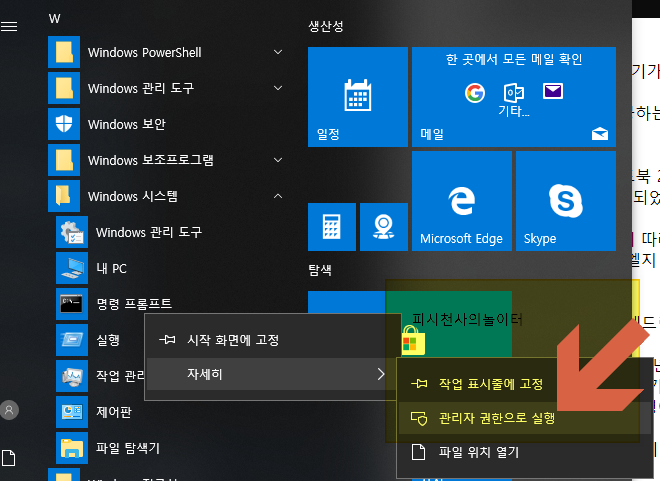Viewport: 660px width, 481px height.
Task: Click the 탐색 group heading
Action: (x=320, y=270)
